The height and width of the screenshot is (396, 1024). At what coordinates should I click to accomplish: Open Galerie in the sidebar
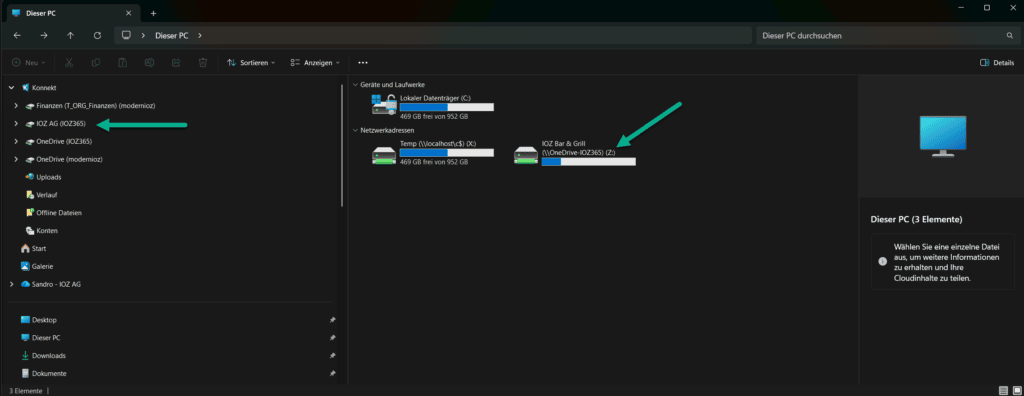pos(37,266)
